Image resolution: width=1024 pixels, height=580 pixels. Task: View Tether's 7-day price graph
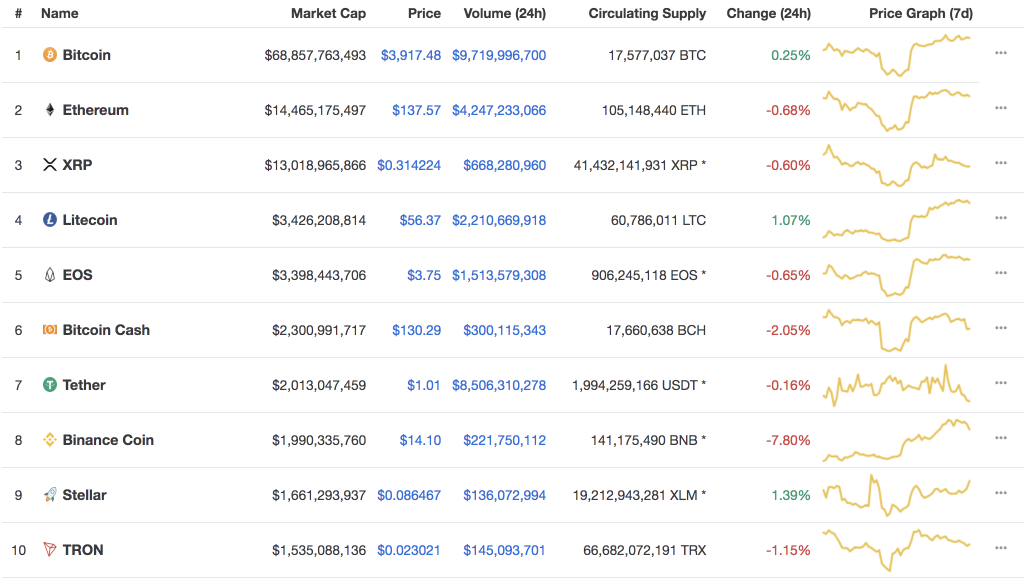[x=897, y=385]
